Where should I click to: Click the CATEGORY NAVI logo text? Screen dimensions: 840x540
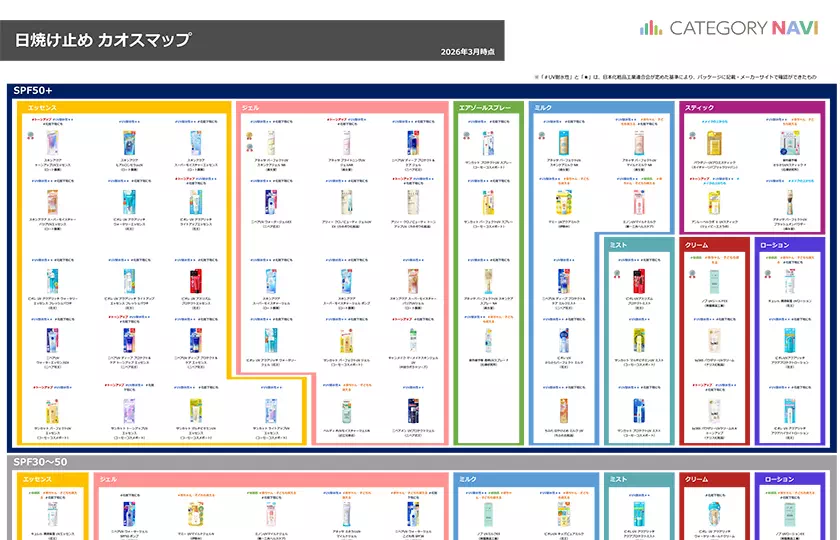click(744, 28)
